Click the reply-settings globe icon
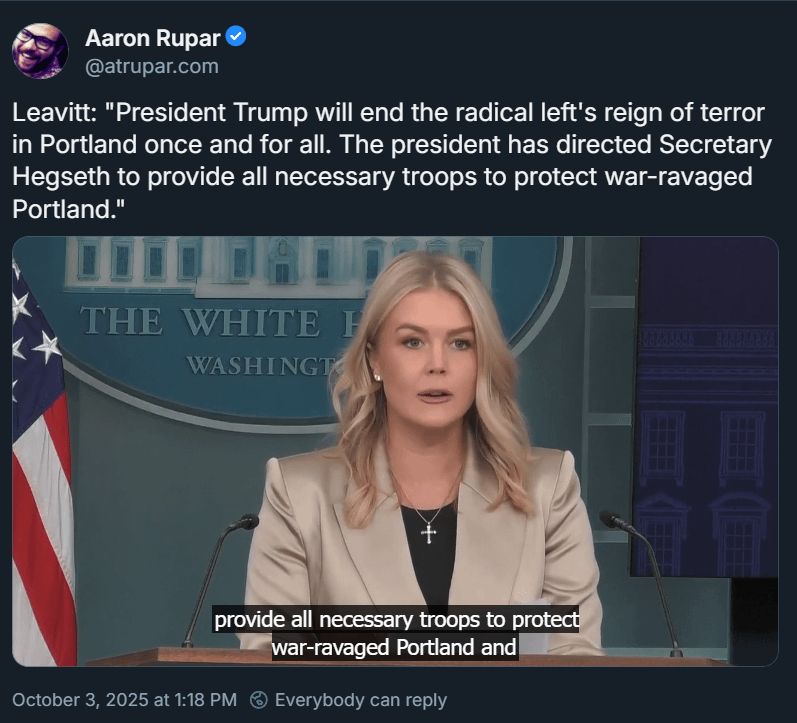The width and height of the screenshot is (797, 723). 259,700
